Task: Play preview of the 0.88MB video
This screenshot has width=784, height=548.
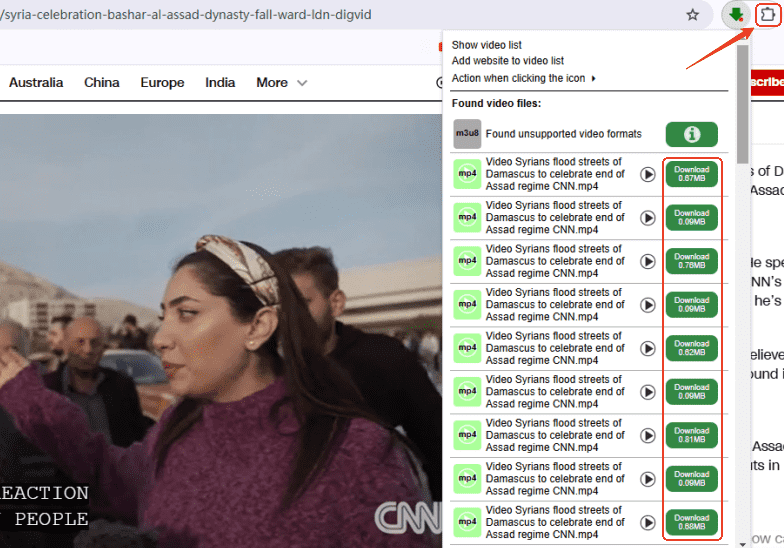Action: coord(648,522)
